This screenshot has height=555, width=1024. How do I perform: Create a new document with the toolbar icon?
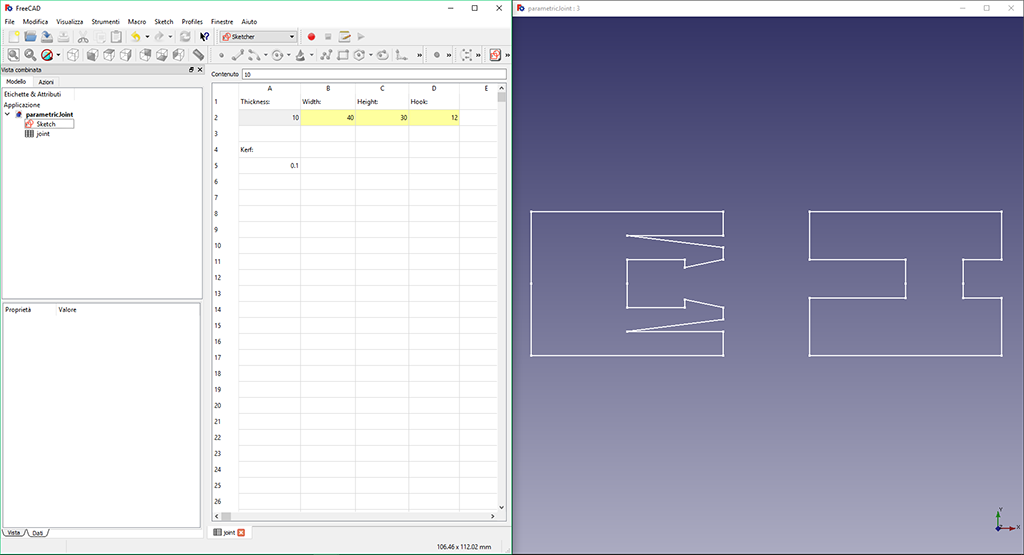[x=14, y=37]
